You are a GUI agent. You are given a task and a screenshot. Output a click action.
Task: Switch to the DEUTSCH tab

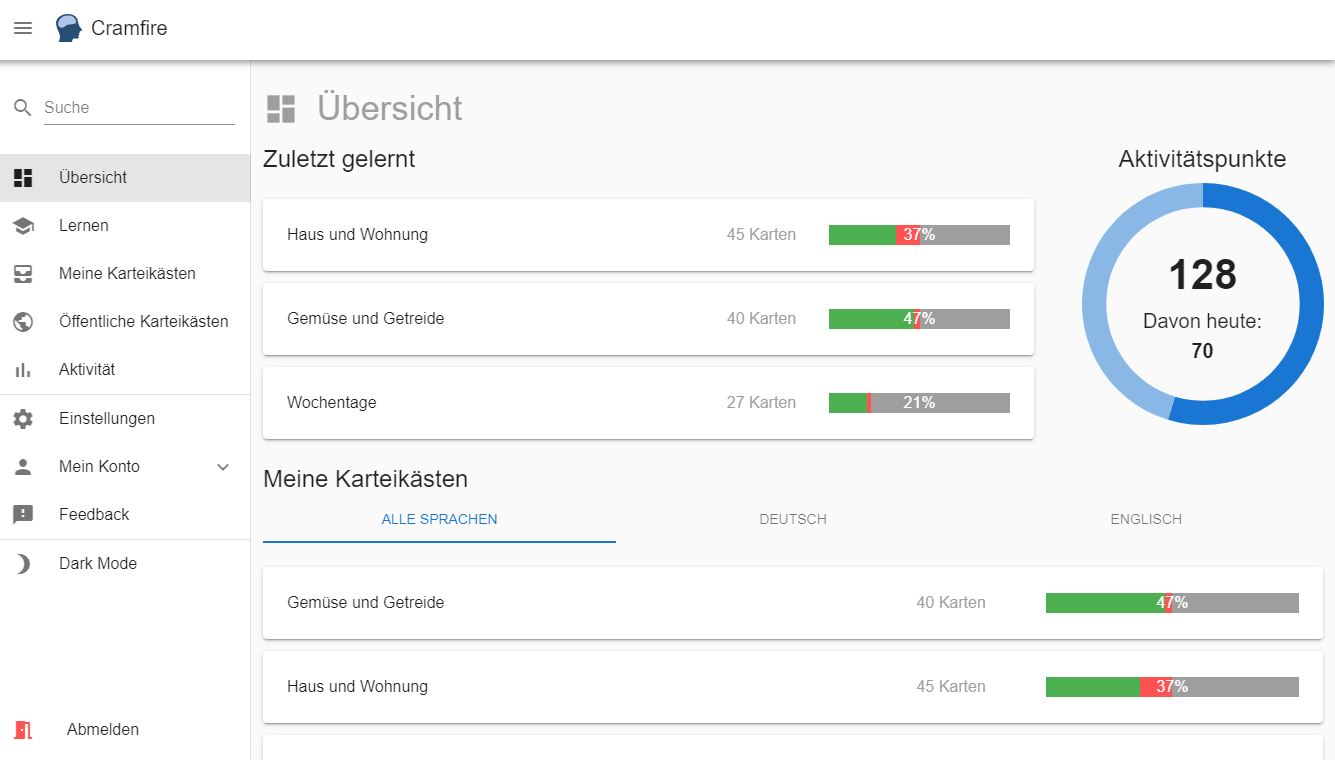click(792, 519)
